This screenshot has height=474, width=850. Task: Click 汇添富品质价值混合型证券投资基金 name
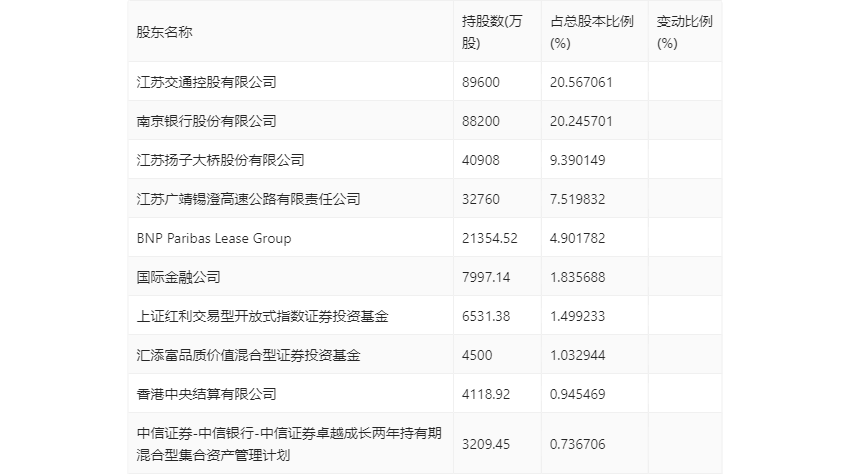[x=248, y=355]
